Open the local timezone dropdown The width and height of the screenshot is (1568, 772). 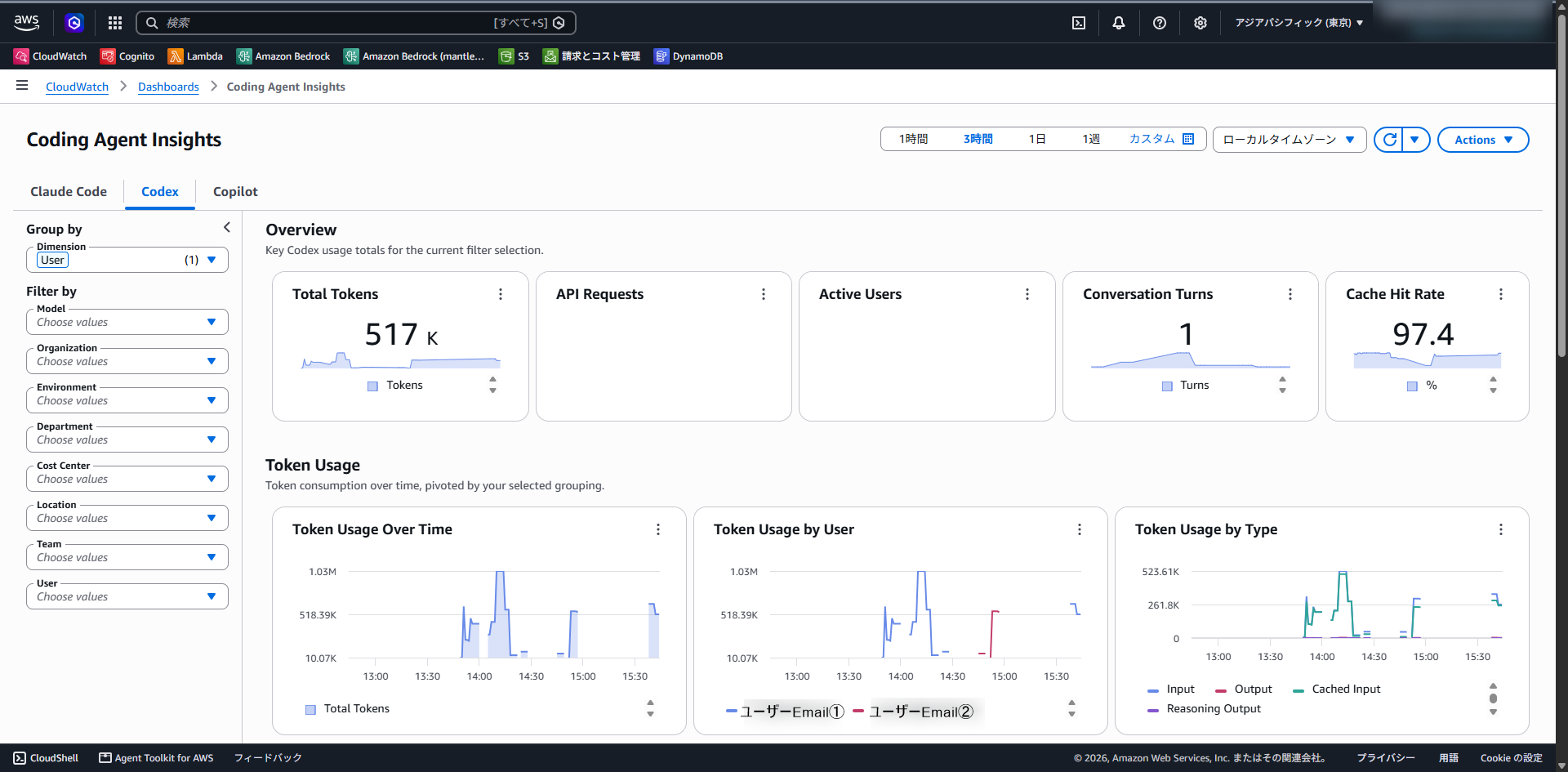pyautogui.click(x=1290, y=140)
